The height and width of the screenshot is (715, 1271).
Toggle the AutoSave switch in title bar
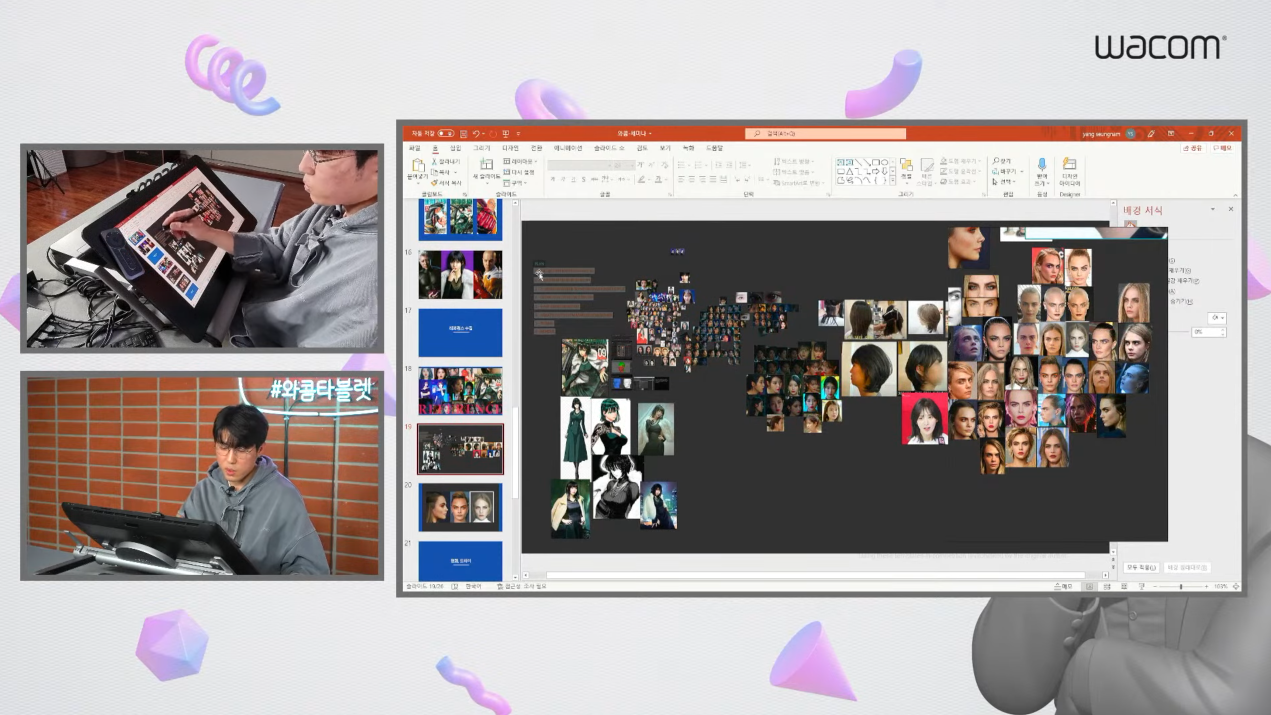tap(446, 133)
